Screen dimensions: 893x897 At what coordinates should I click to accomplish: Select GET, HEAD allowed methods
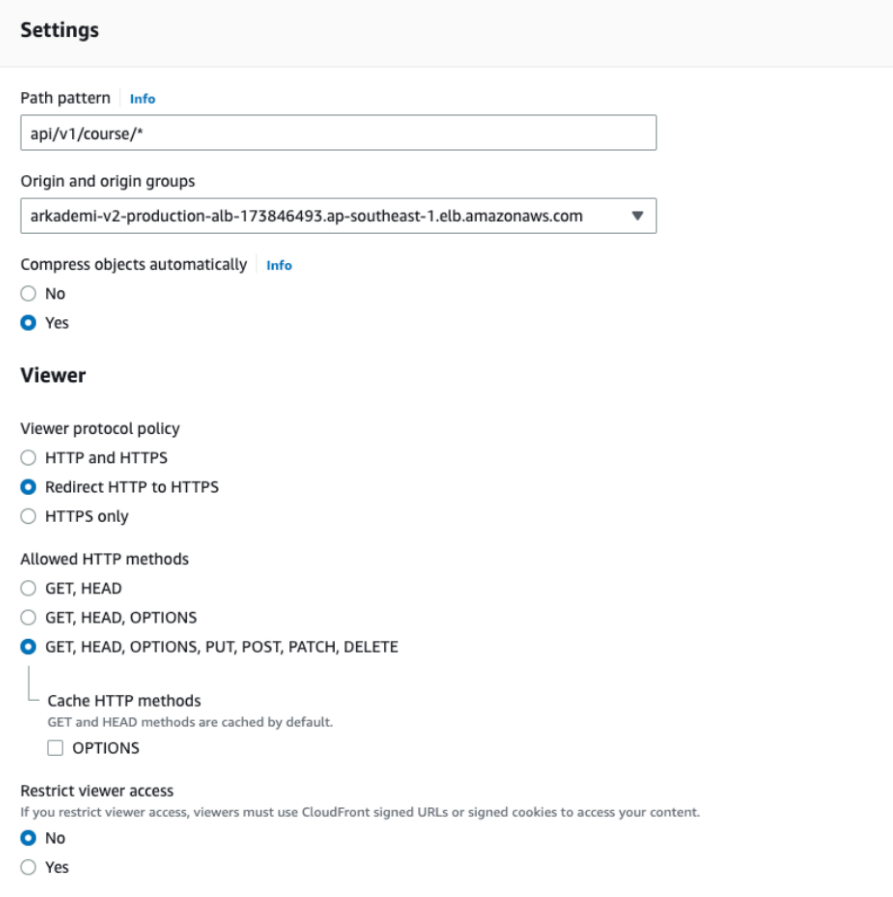[x=29, y=589]
